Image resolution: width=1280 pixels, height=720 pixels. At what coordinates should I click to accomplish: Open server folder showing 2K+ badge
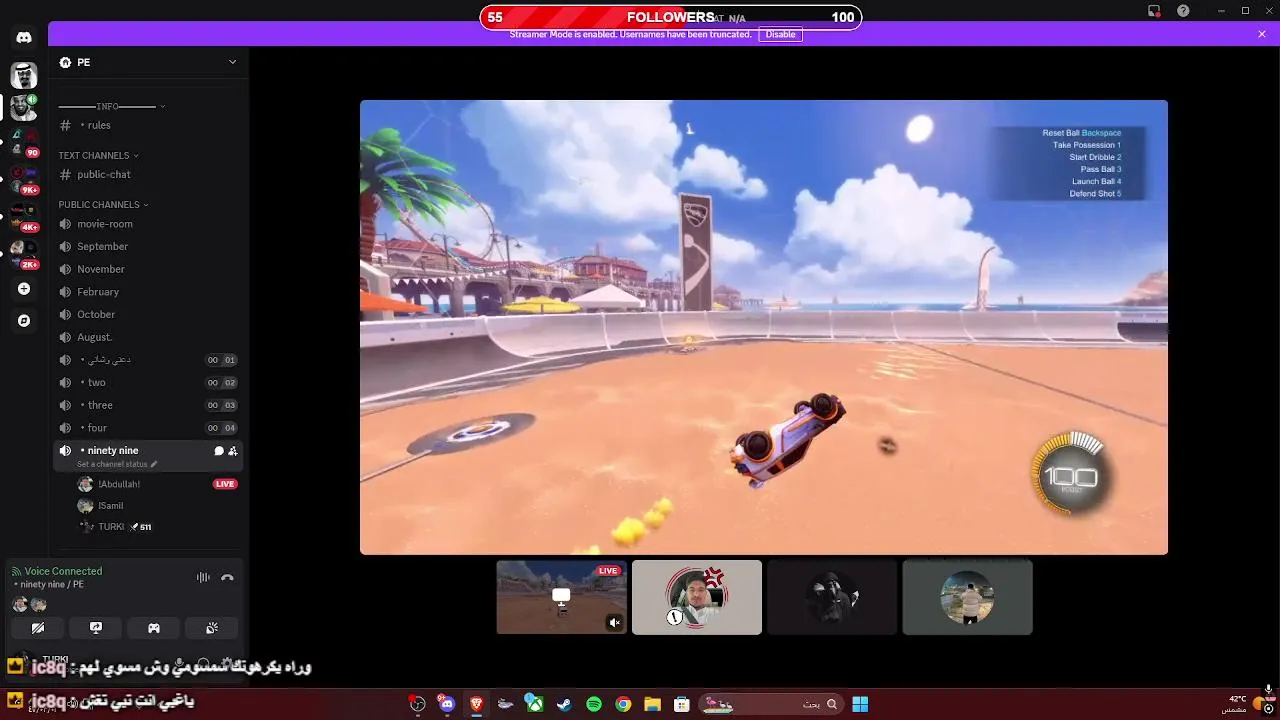click(x=24, y=254)
